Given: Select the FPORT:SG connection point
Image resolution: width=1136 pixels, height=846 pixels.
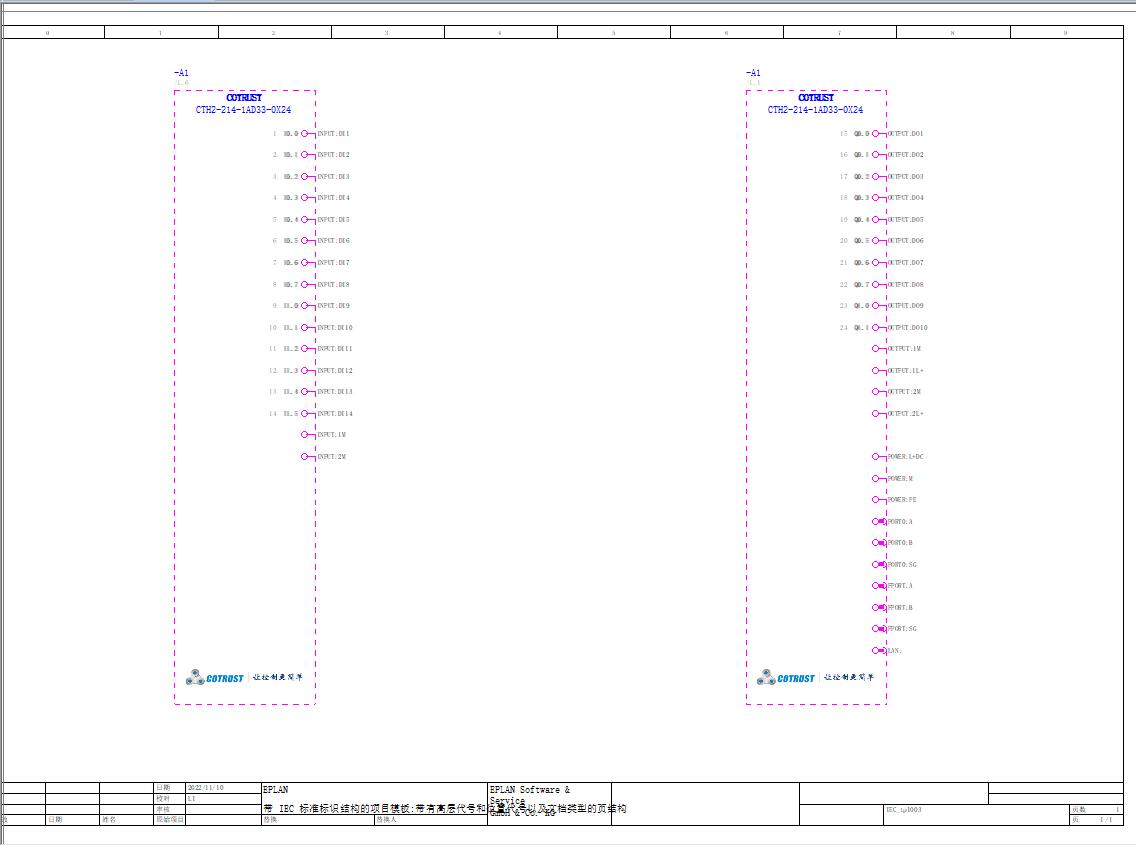Looking at the screenshot, I should [x=879, y=629].
